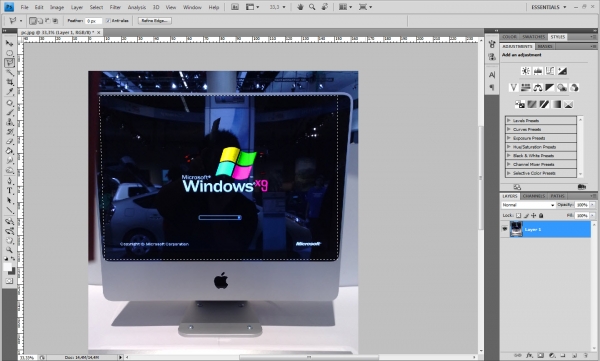Open the Paragraph panel icon
Viewport: 600px width, 361px height.
(492, 88)
